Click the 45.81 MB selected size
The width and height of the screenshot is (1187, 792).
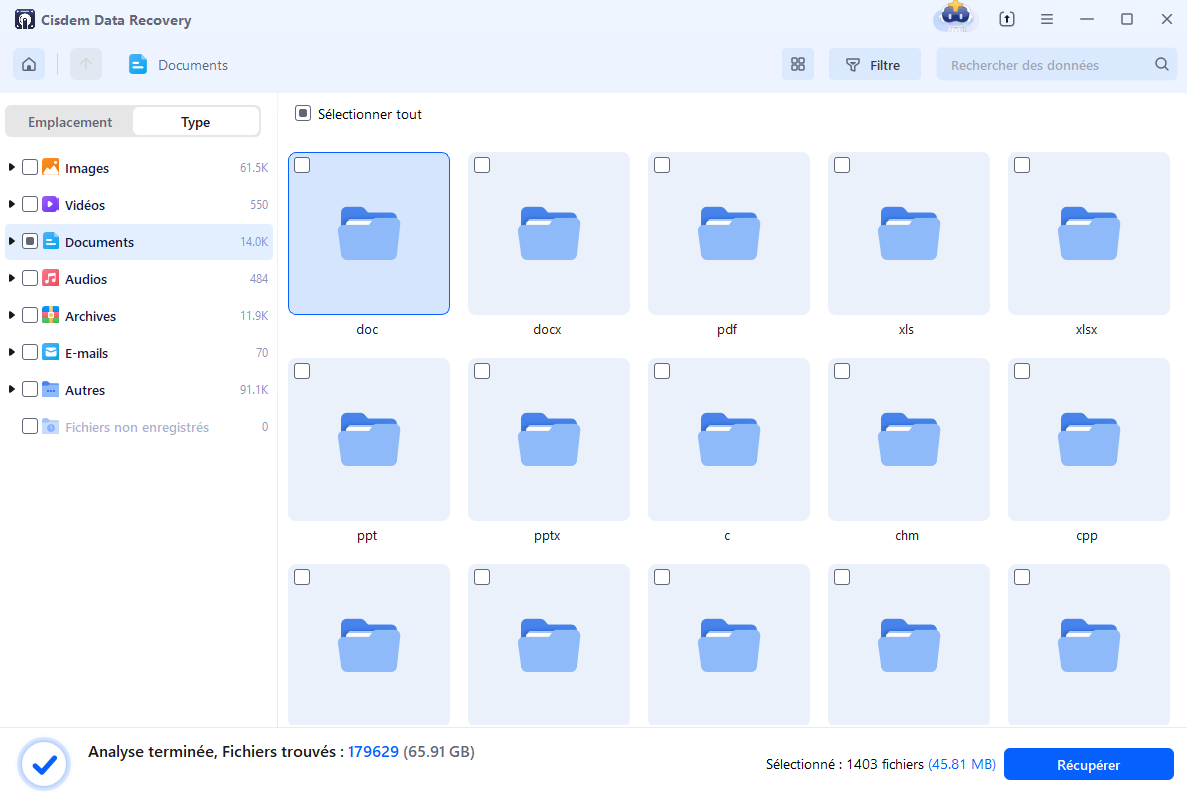point(962,765)
